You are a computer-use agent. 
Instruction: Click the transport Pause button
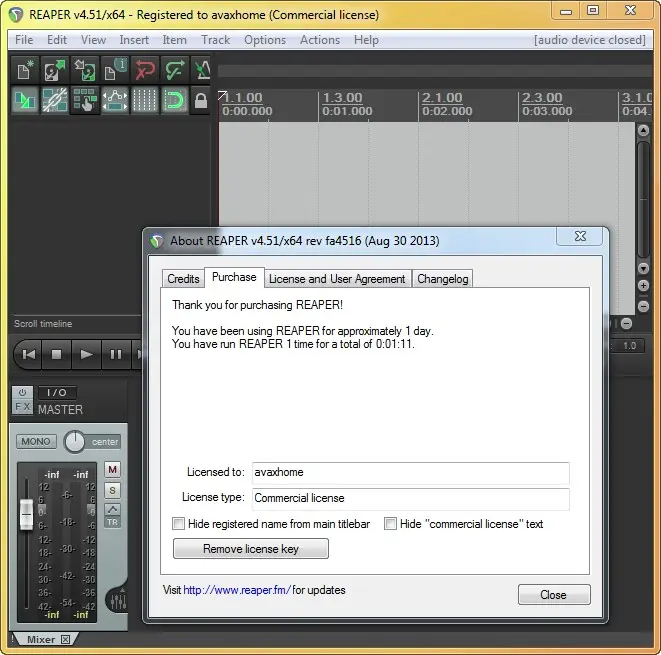[x=116, y=354]
